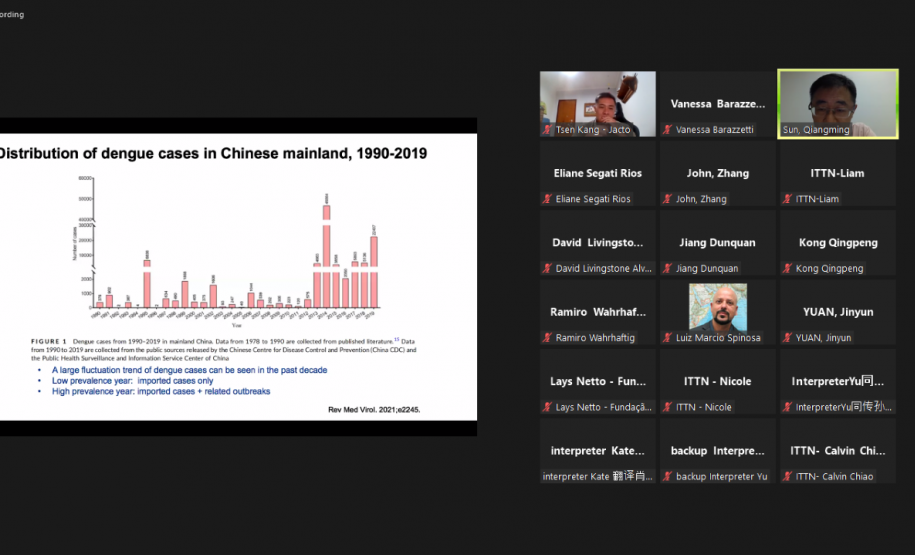Click ITTN-Liam's muted microphone icon
The width and height of the screenshot is (915, 555).
pos(788,199)
